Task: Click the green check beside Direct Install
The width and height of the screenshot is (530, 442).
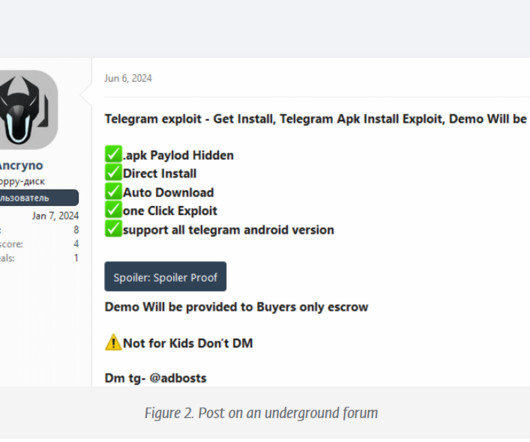Action: pyautogui.click(x=113, y=173)
